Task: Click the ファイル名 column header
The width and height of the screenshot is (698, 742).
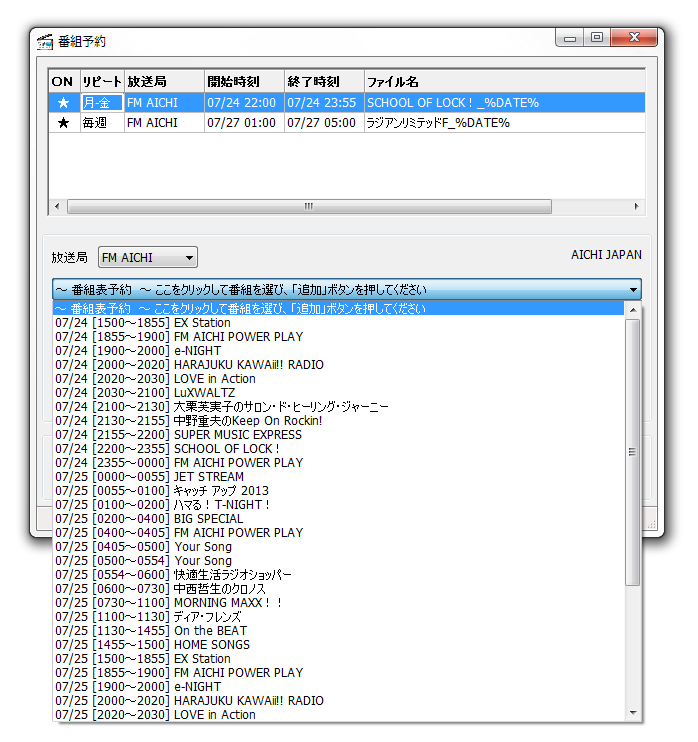Action: click(x=504, y=81)
